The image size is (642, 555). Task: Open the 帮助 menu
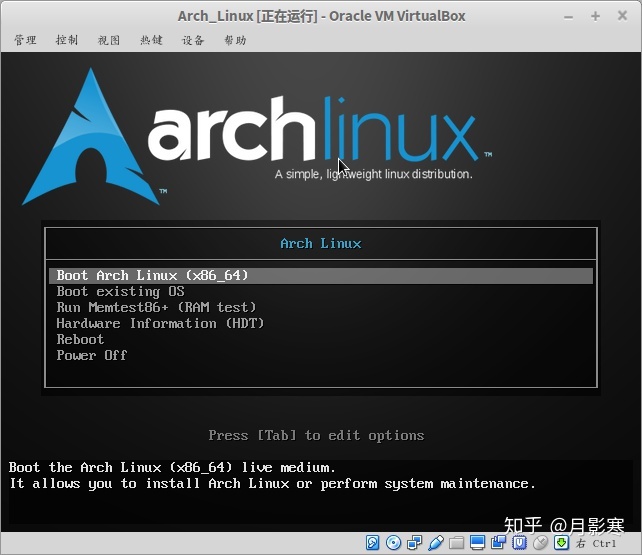point(235,40)
